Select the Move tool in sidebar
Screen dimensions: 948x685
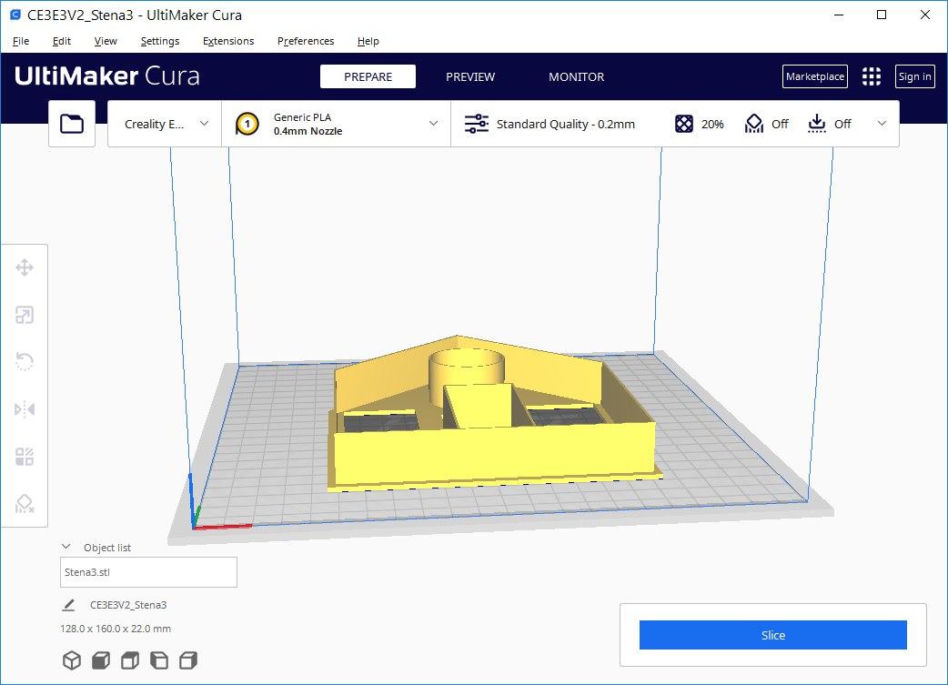(x=24, y=267)
